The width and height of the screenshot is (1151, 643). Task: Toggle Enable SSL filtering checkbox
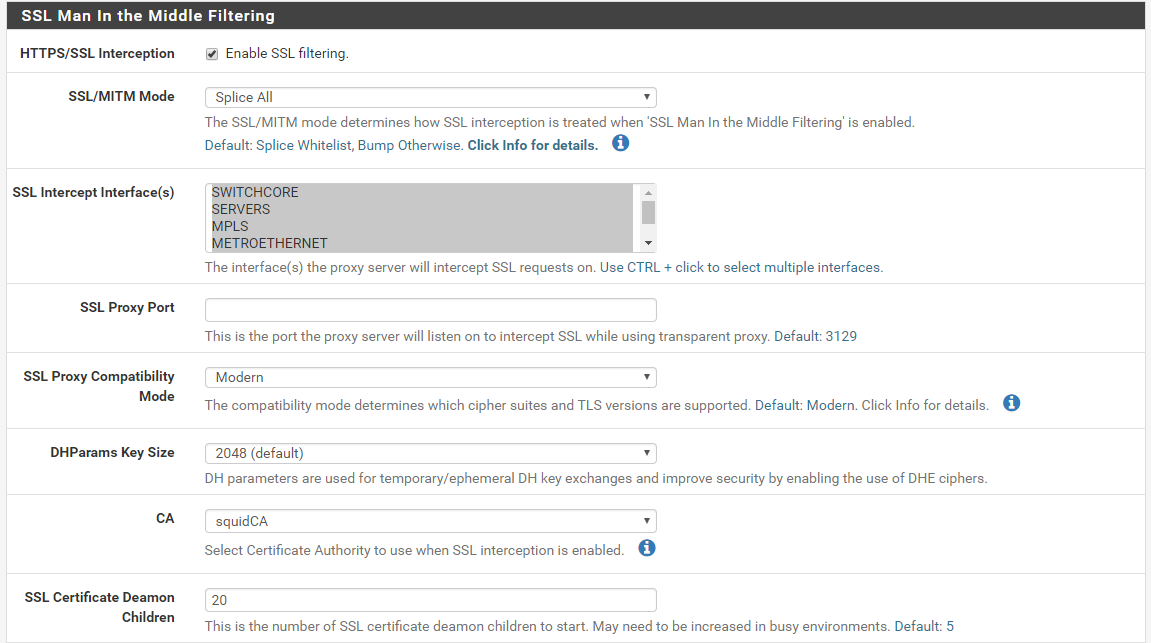coord(212,54)
